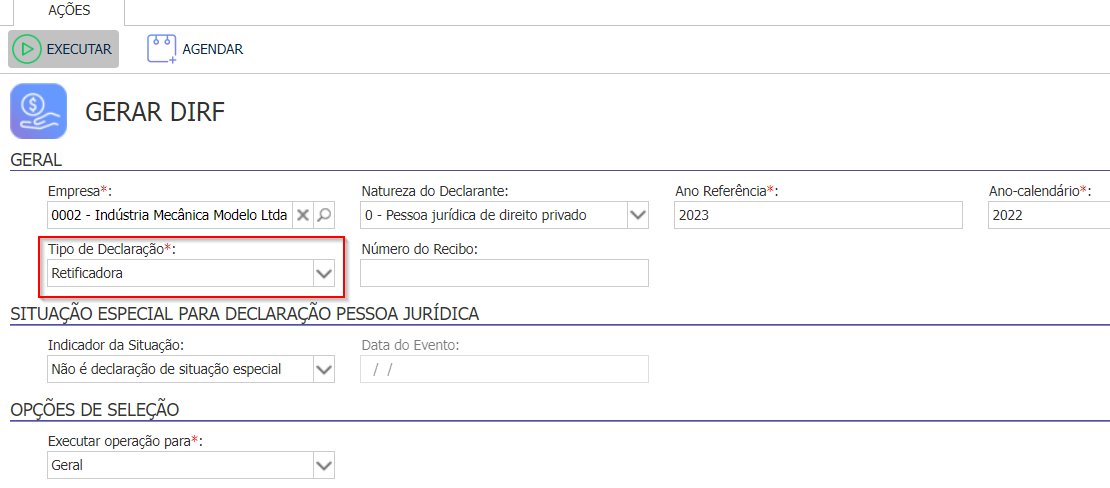This screenshot has height=488, width=1110.
Task: Click the Gerar DIRF money-hand icon
Action: point(38,111)
